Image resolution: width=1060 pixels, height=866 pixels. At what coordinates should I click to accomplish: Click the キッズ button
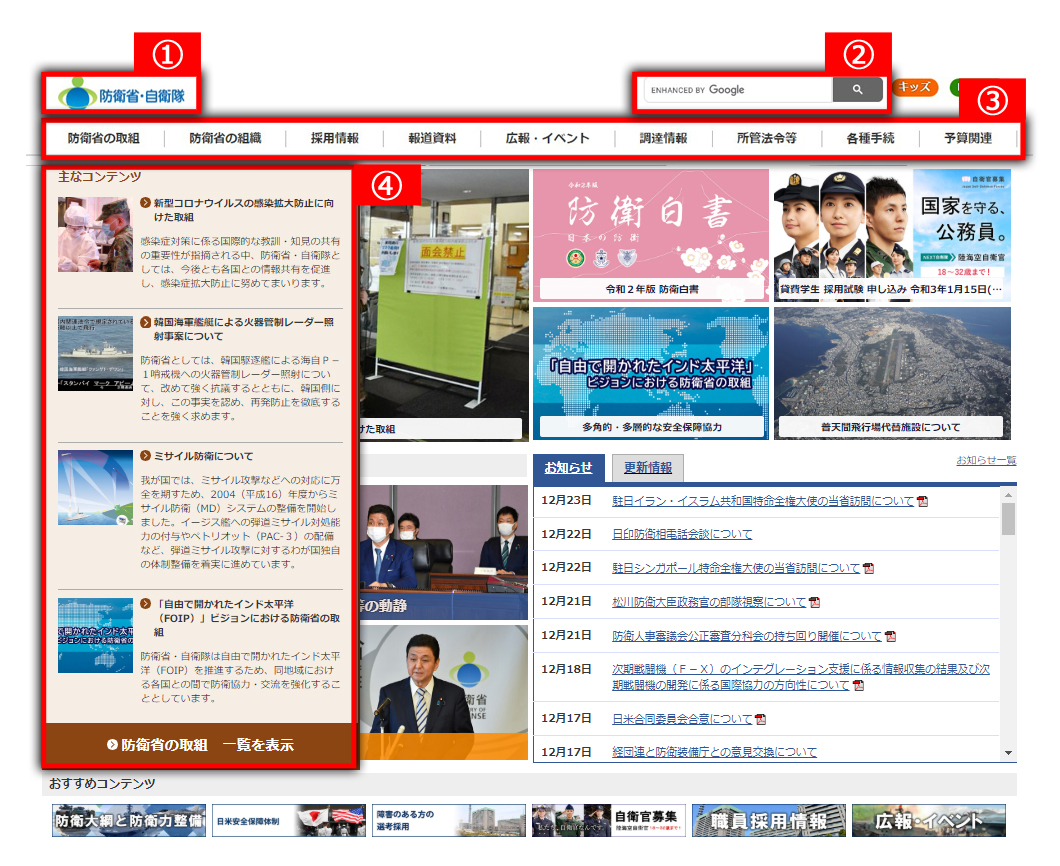coord(915,87)
